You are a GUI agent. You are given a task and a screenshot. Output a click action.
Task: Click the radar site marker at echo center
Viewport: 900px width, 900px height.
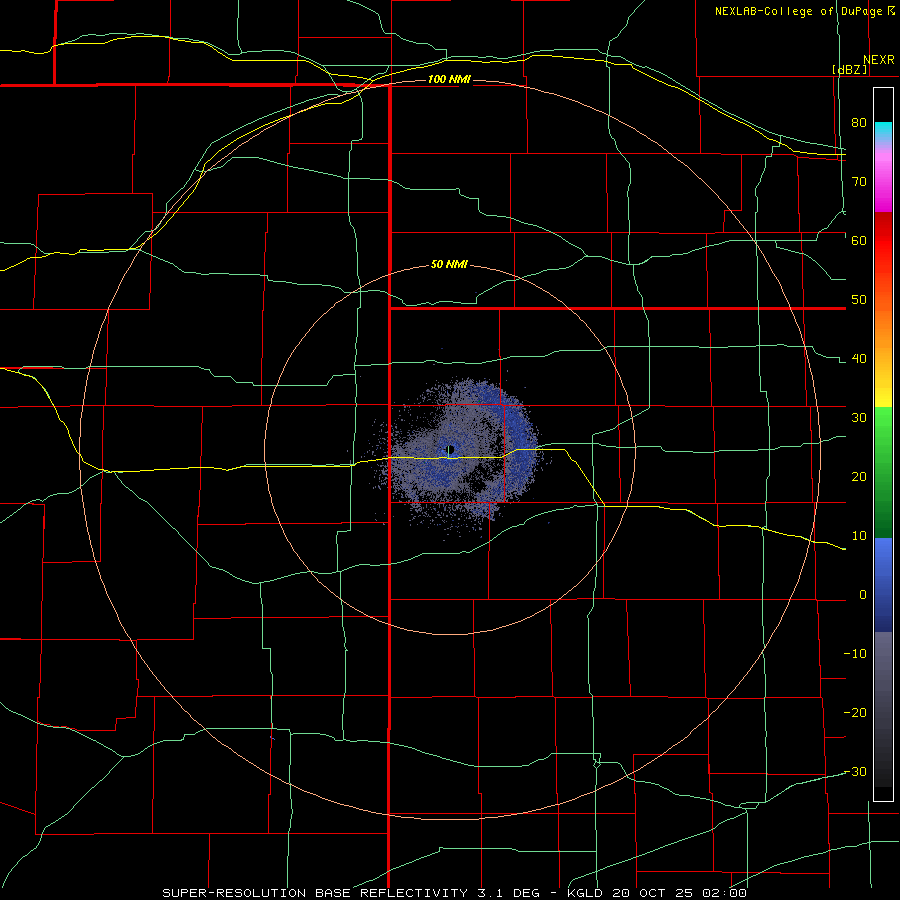(451, 449)
